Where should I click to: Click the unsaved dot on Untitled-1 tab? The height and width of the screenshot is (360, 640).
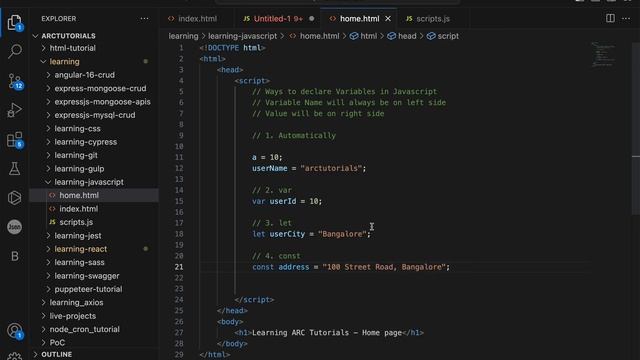[312, 19]
